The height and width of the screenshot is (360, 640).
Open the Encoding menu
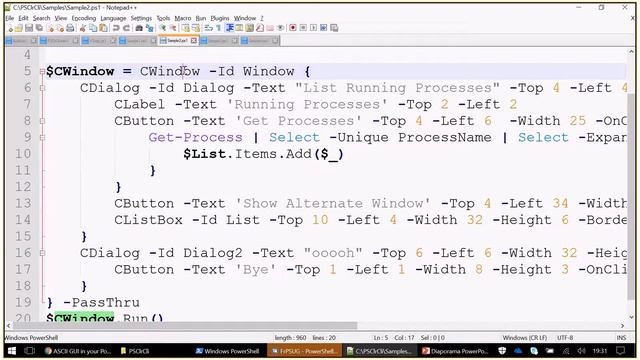[83, 18]
